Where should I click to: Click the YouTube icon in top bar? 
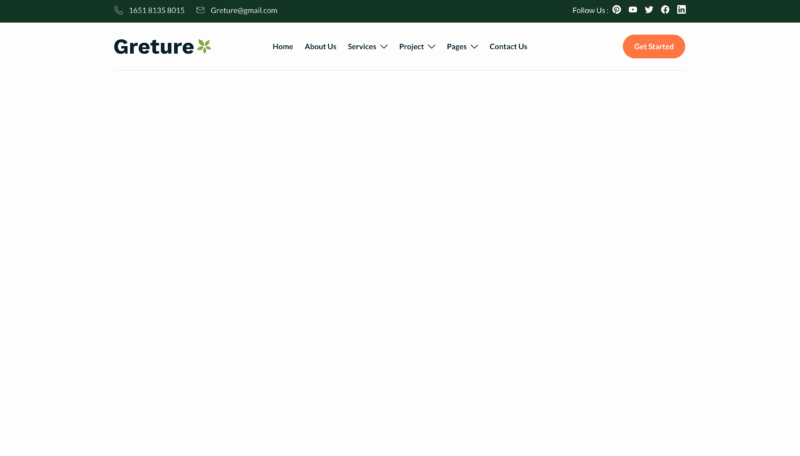(x=633, y=10)
